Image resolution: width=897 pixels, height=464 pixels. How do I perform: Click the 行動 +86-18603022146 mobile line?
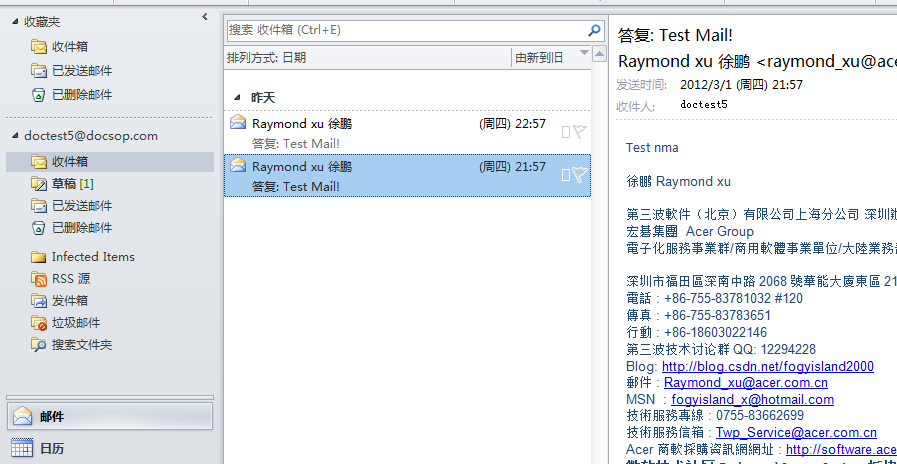pos(696,332)
